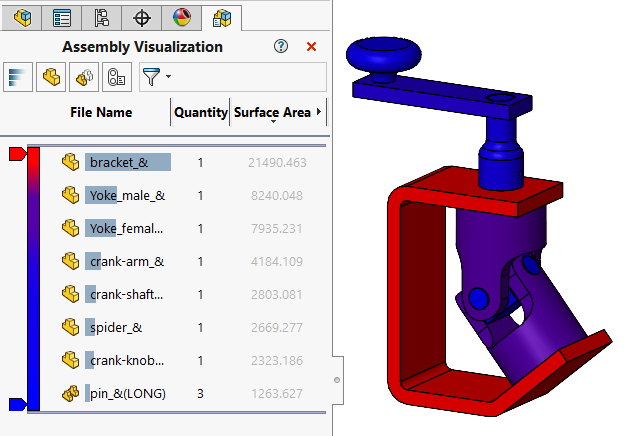The height and width of the screenshot is (436, 633).
Task: Click surface area value 2323.186
Action: coord(277,361)
